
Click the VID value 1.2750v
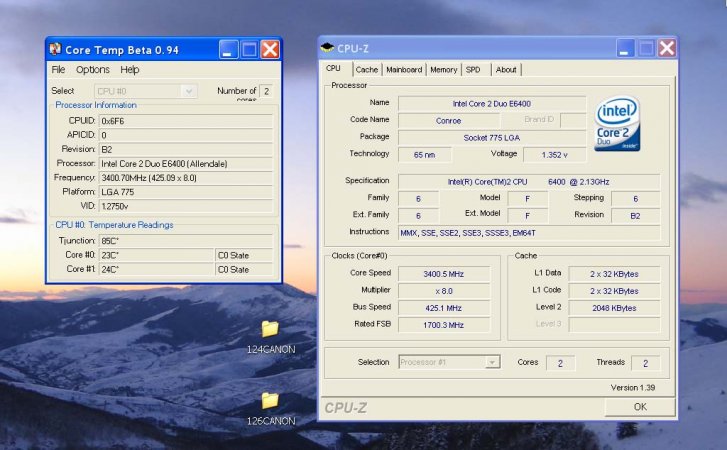[x=185, y=206]
